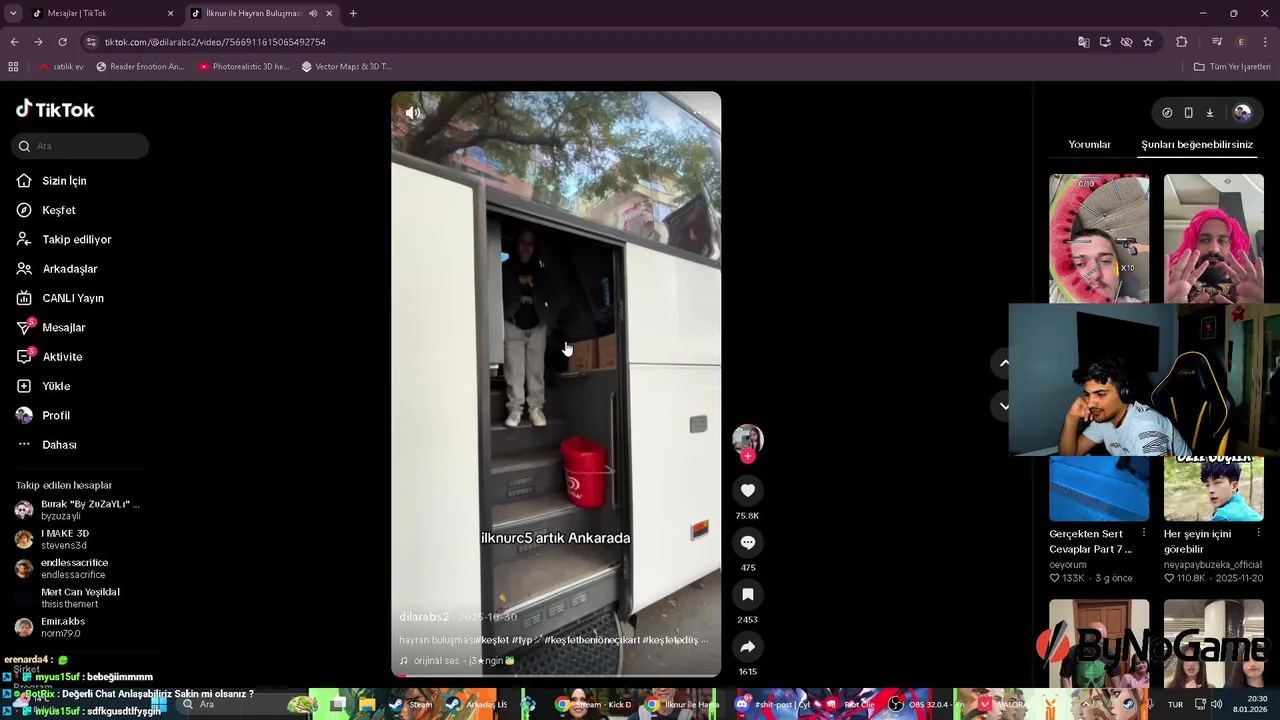The width and height of the screenshot is (1280, 720).
Task: Focus the TikTok Ara search field
Action: [x=81, y=146]
